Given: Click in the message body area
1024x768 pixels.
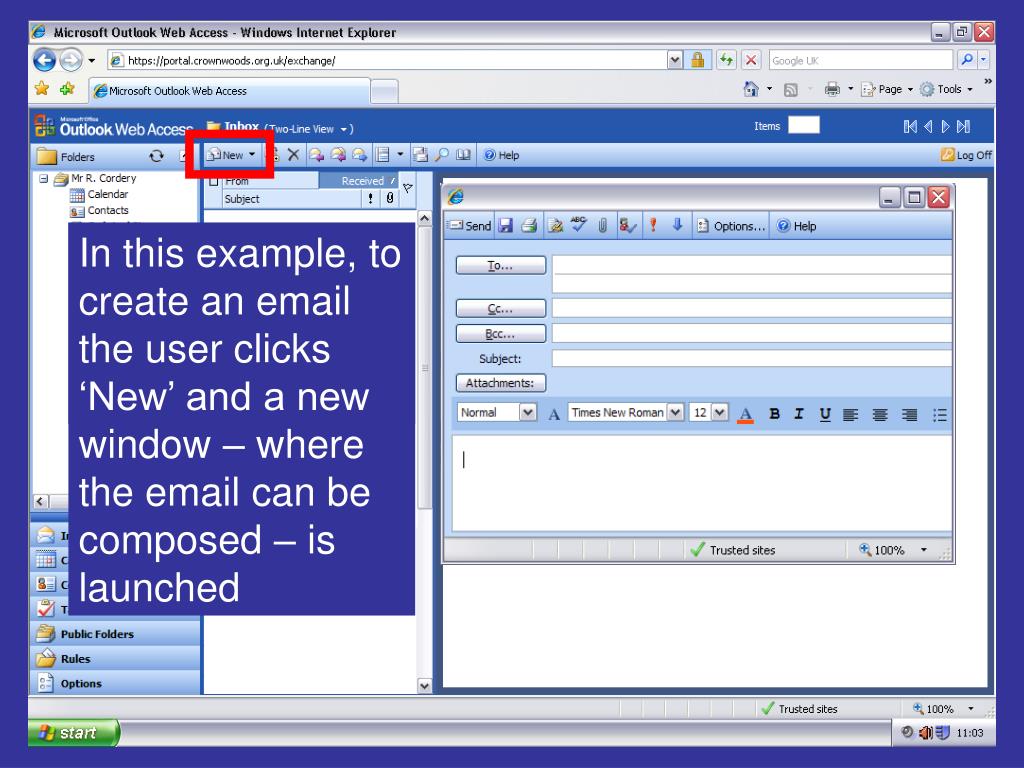Looking at the screenshot, I should coord(702,483).
